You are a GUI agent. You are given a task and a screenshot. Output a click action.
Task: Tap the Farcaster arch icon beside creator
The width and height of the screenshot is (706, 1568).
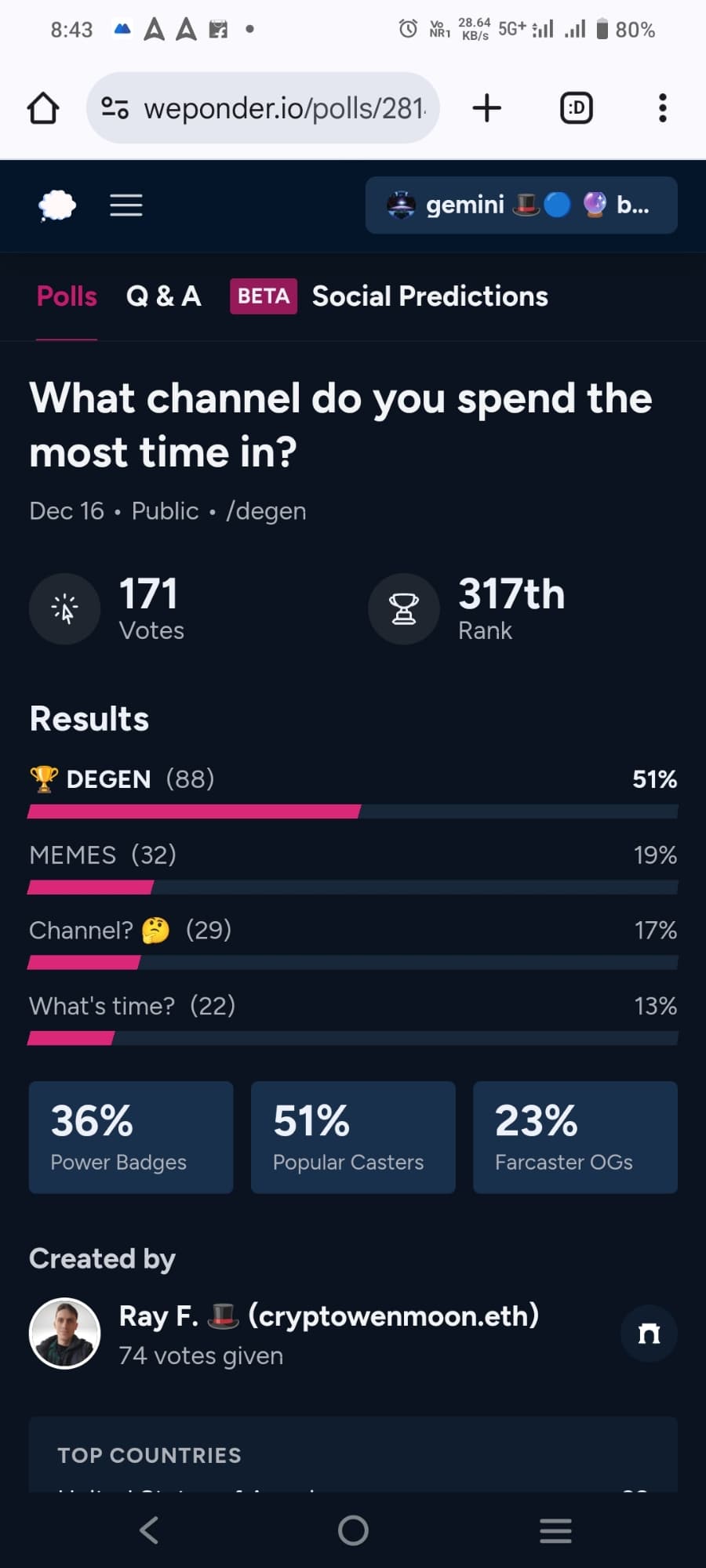click(649, 1333)
